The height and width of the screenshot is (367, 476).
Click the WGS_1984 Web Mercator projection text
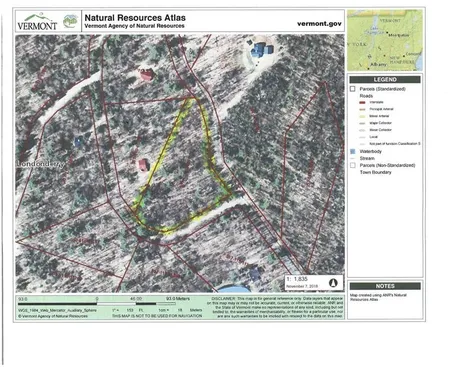(x=57, y=310)
